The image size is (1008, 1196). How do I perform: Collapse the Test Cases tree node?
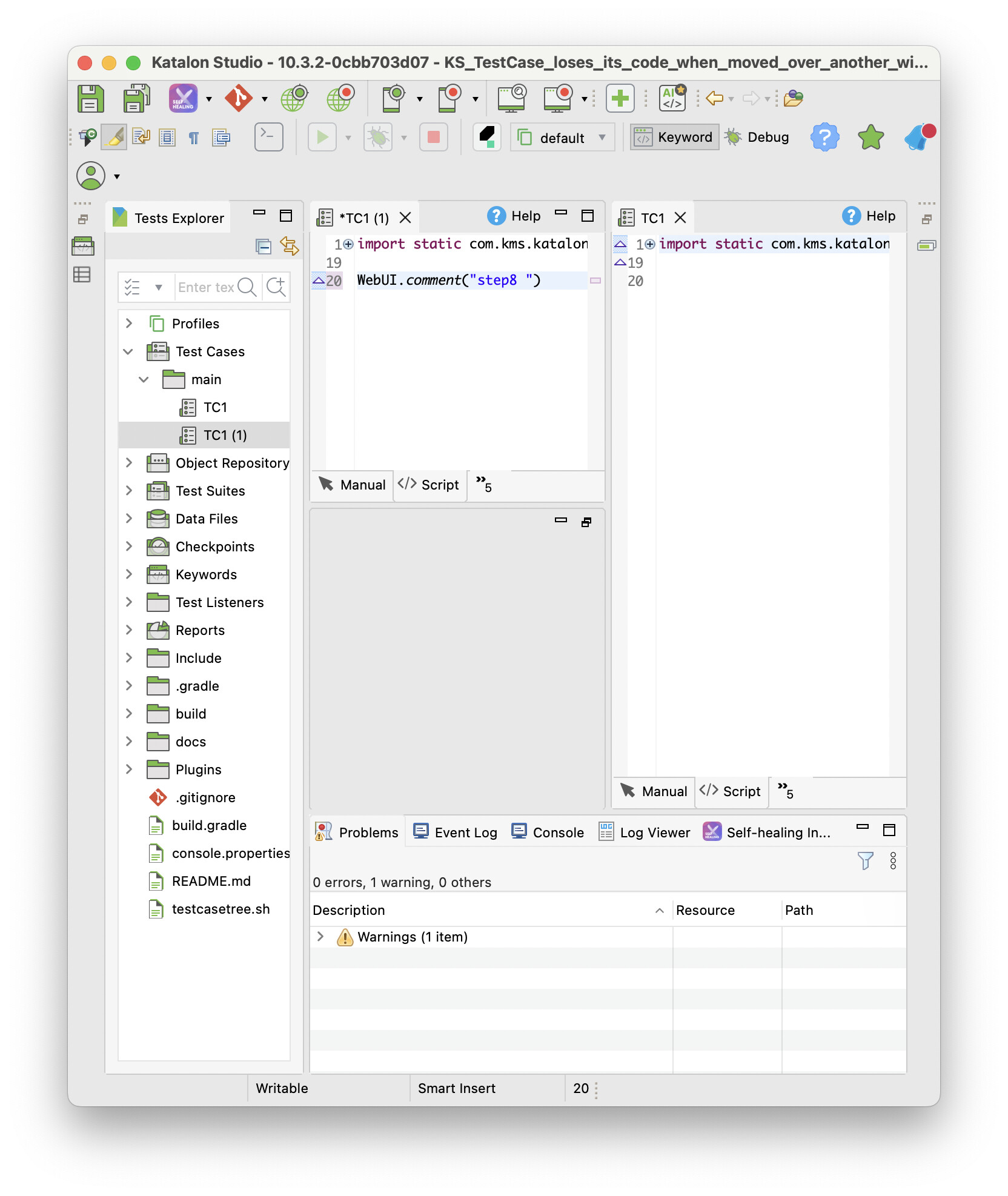coord(128,351)
